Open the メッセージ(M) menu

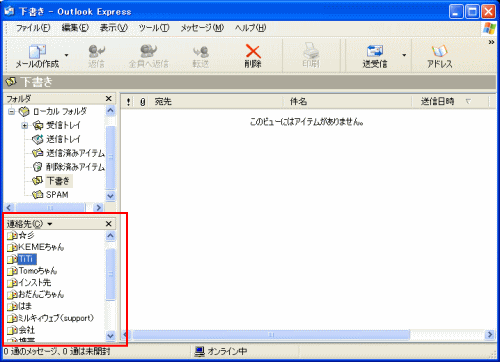[x=202, y=28]
